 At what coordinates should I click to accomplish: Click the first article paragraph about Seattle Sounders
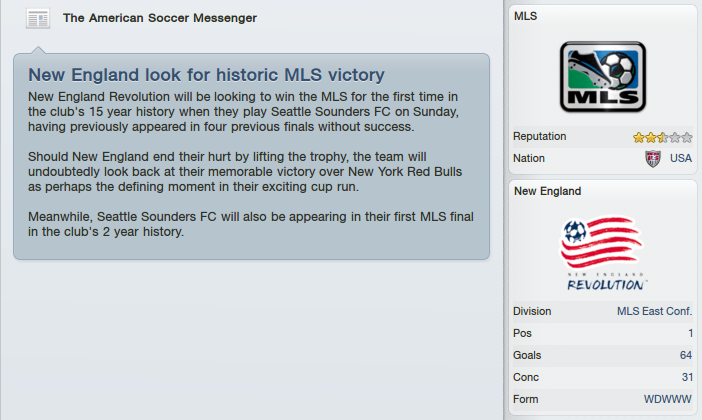point(244,111)
